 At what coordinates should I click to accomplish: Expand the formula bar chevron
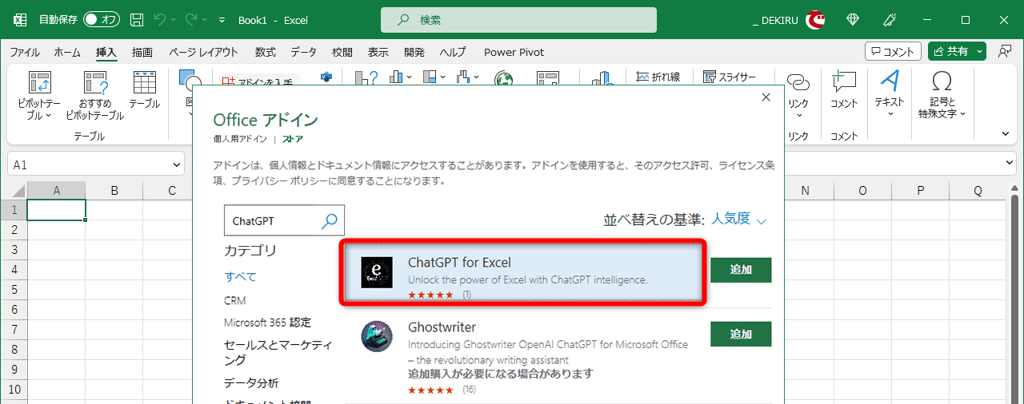[1011, 163]
